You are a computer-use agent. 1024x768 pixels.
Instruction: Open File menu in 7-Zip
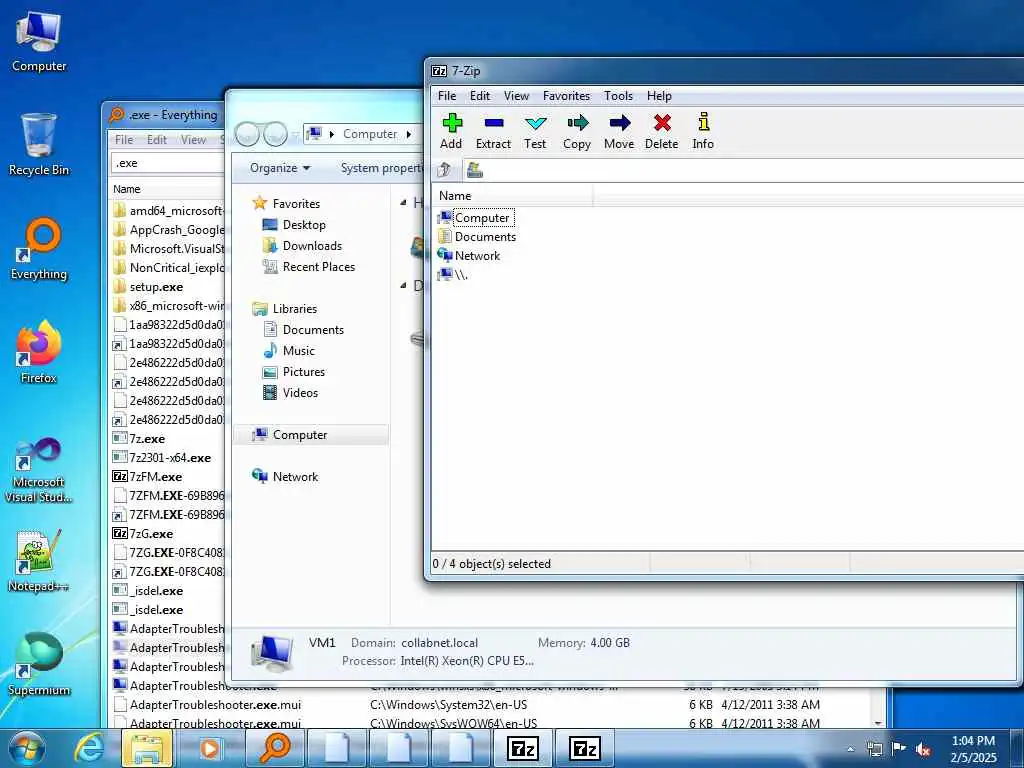[447, 96]
